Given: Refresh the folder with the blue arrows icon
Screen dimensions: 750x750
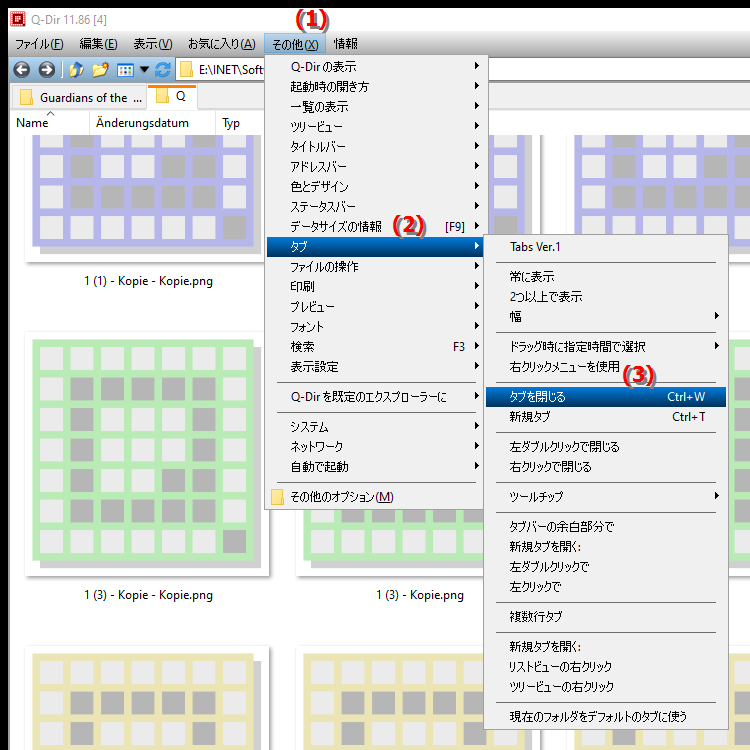Looking at the screenshot, I should tap(163, 70).
